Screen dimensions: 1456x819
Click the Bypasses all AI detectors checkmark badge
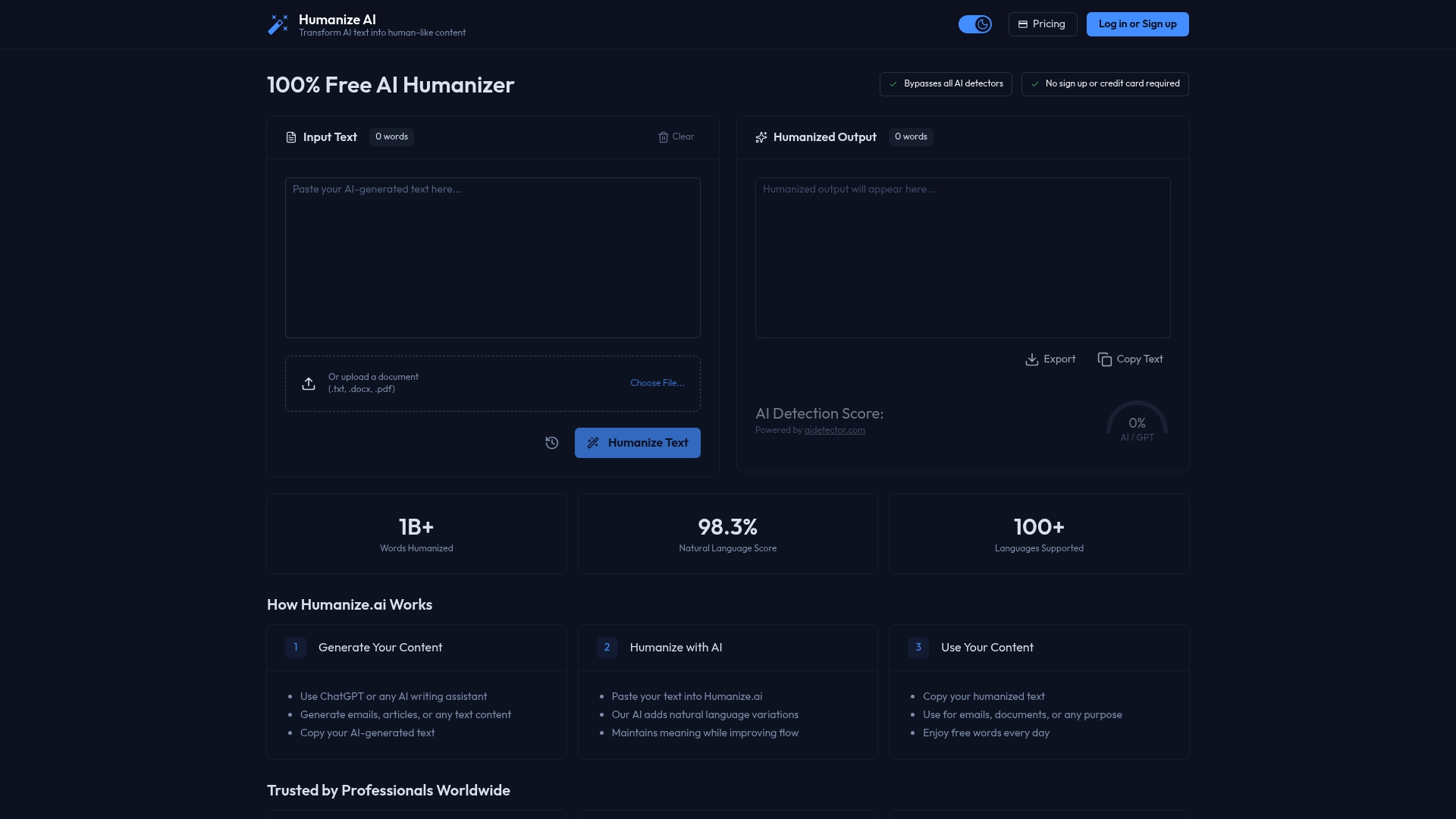(x=945, y=83)
